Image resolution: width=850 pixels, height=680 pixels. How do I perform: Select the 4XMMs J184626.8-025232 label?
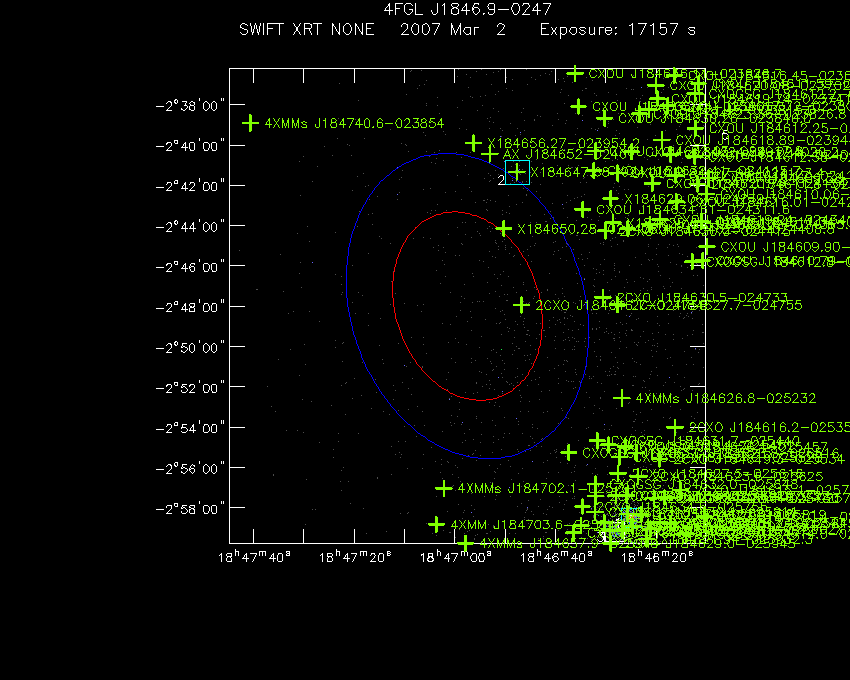coord(726,399)
